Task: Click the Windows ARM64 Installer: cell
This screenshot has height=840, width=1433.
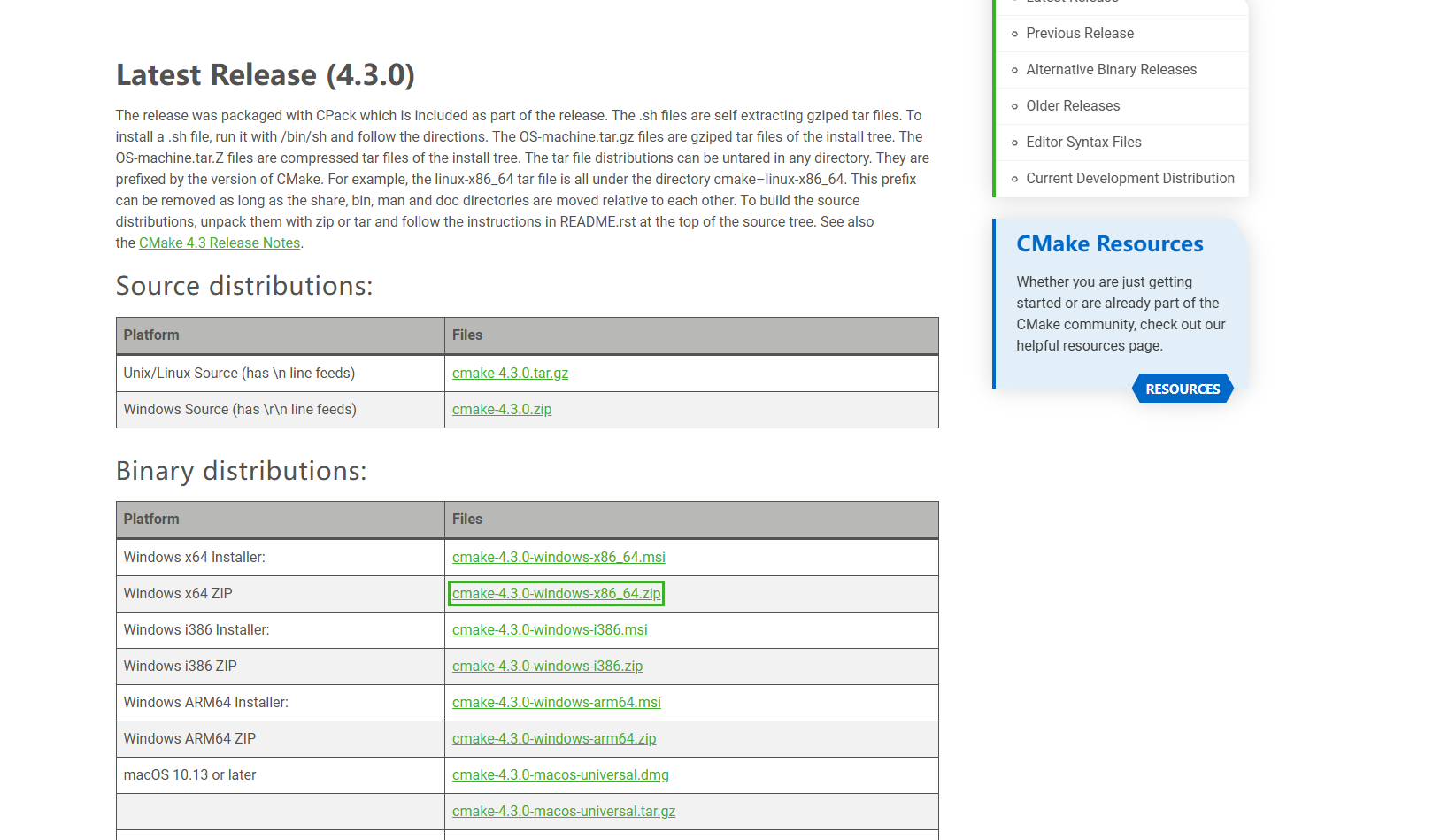Action: coord(281,703)
